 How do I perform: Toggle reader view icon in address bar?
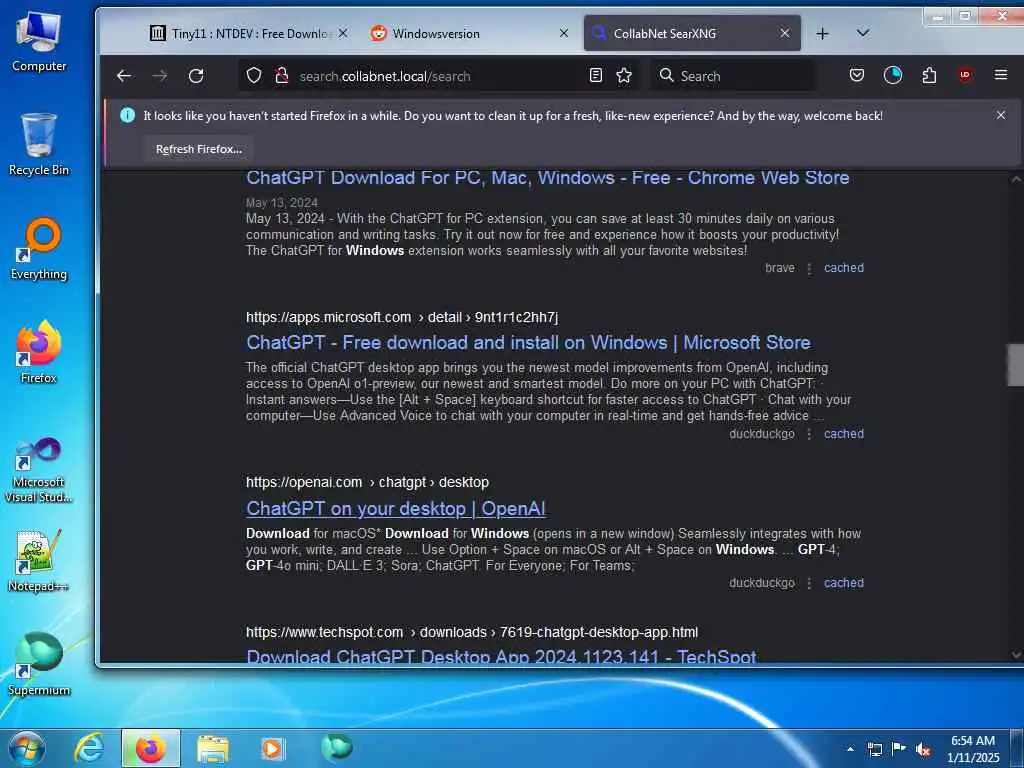click(x=596, y=76)
